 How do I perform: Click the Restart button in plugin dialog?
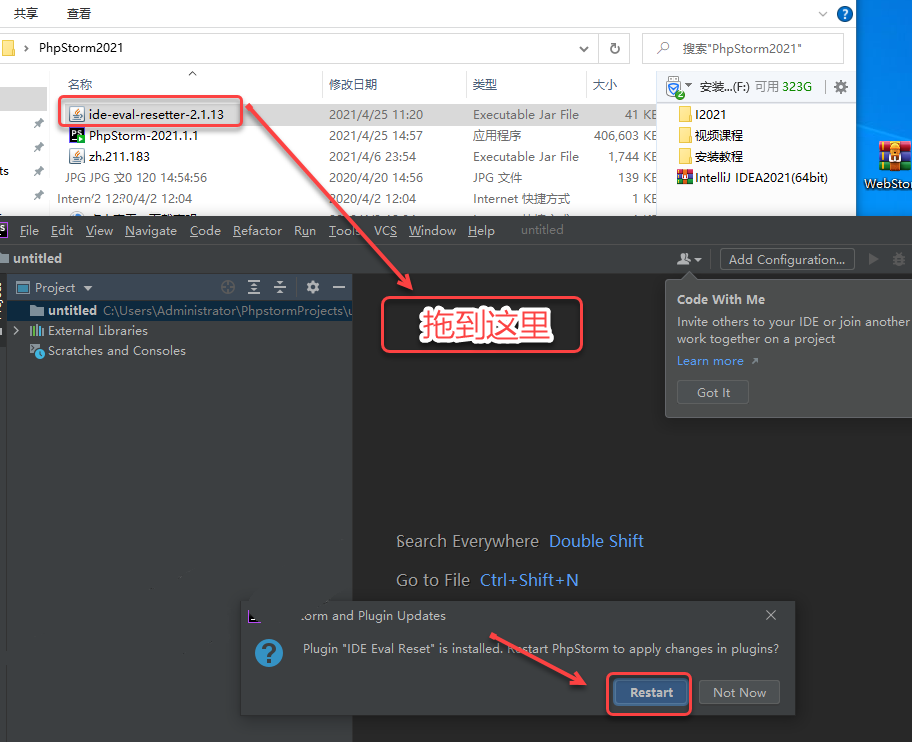pyautogui.click(x=651, y=693)
